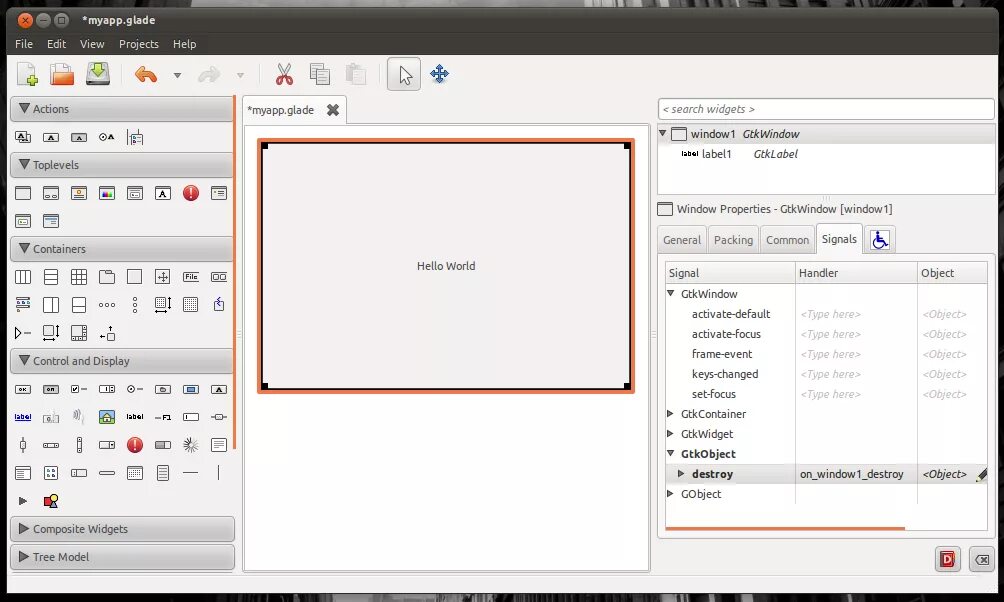
Task: Expand the GtkWidget signals group
Action: [670, 434]
